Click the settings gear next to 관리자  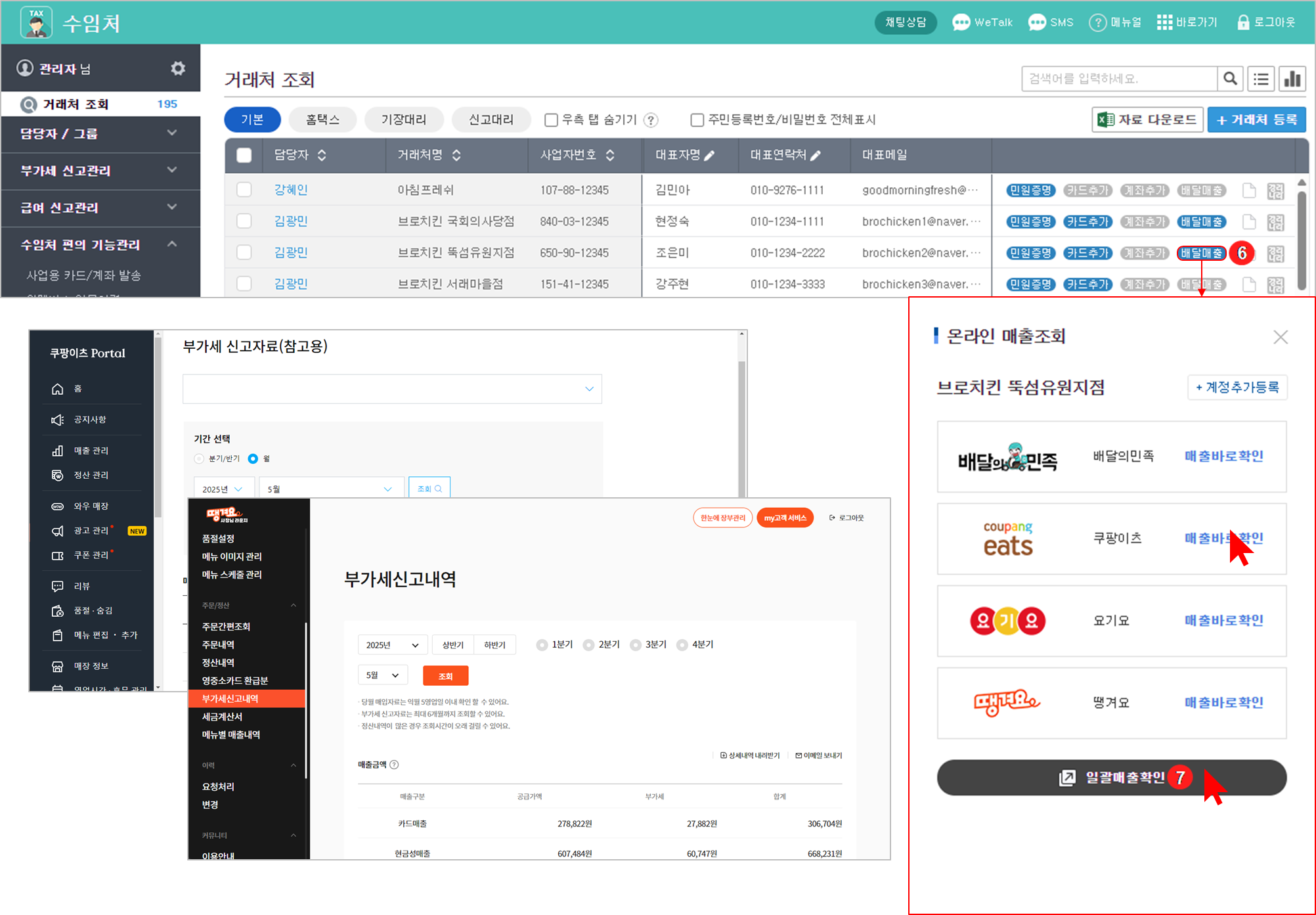(178, 68)
